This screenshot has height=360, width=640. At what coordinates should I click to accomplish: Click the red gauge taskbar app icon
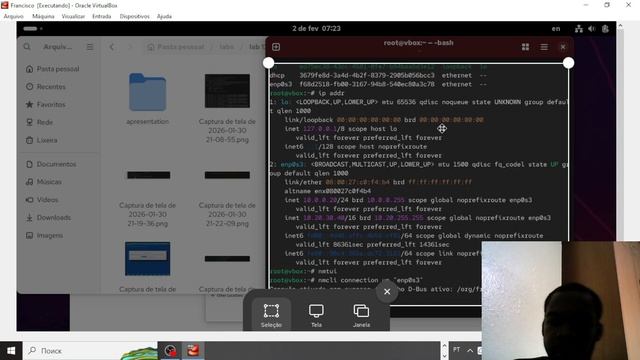170,351
